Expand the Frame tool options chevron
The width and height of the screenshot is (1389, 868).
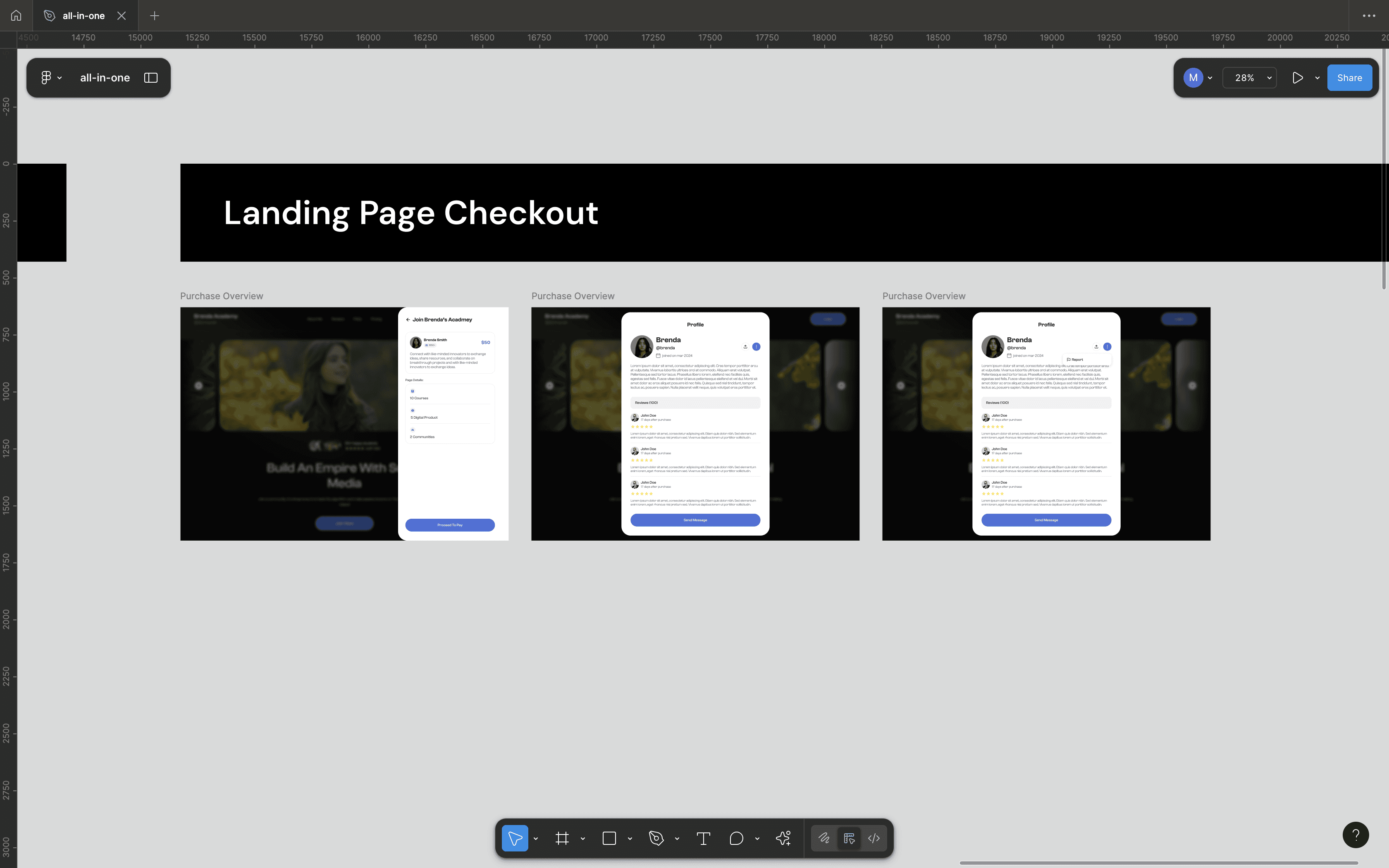click(582, 839)
